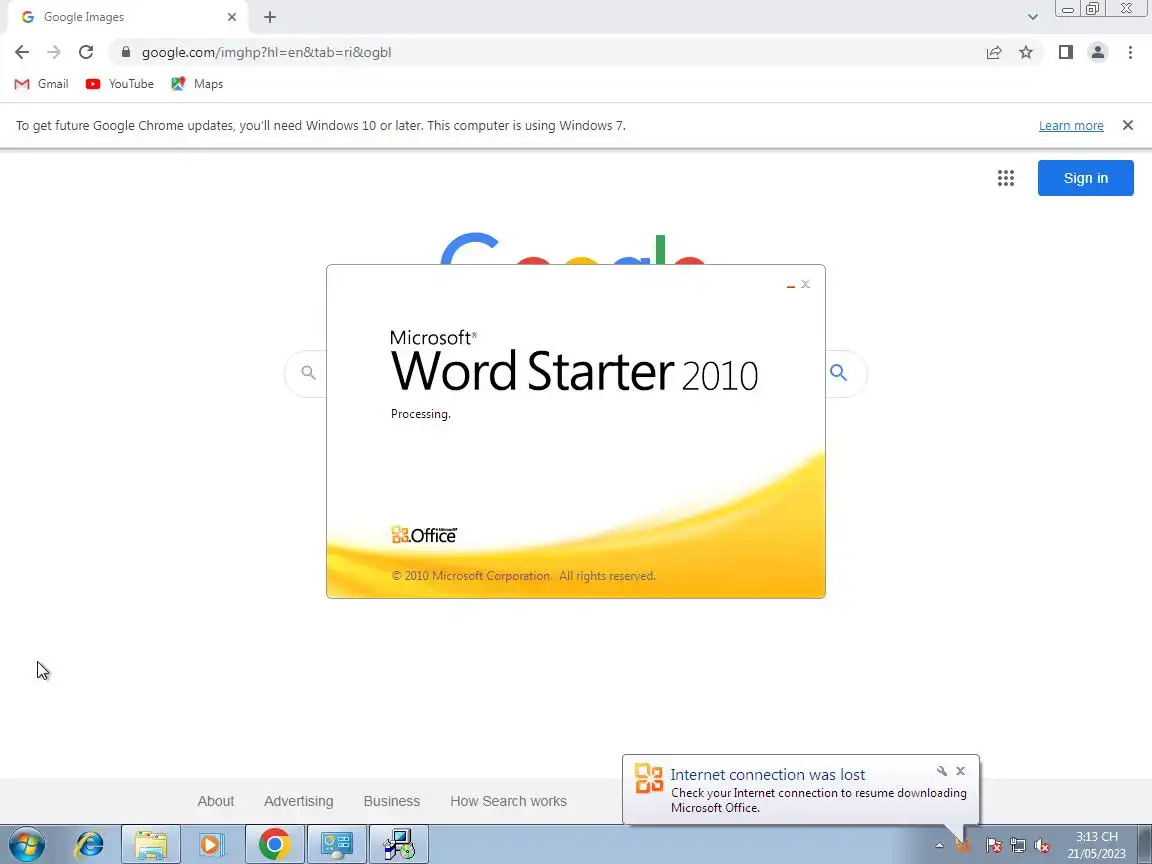Close the Word Starter splash screen

(805, 284)
